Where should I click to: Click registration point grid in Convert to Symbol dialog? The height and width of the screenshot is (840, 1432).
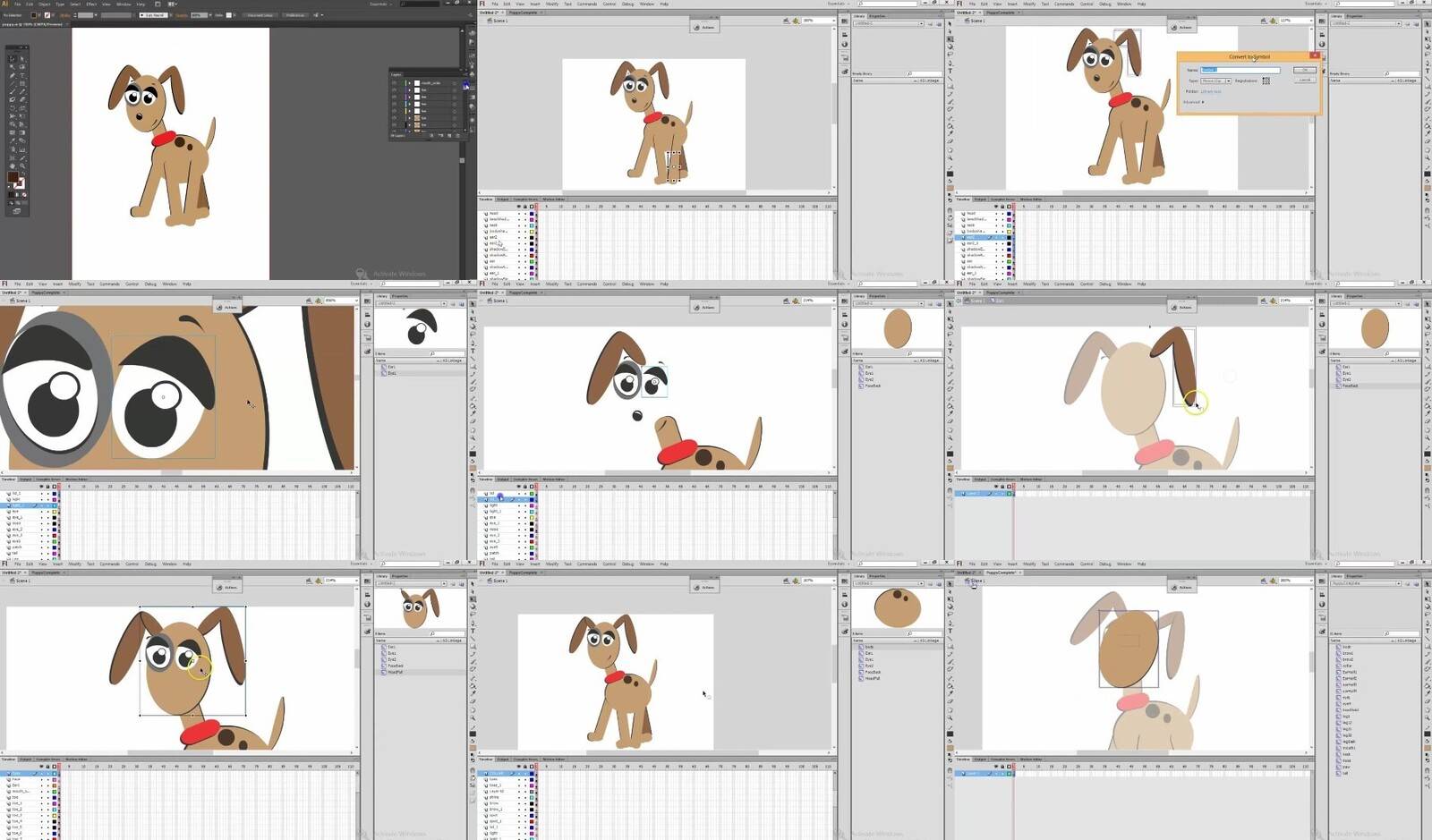1266,81
